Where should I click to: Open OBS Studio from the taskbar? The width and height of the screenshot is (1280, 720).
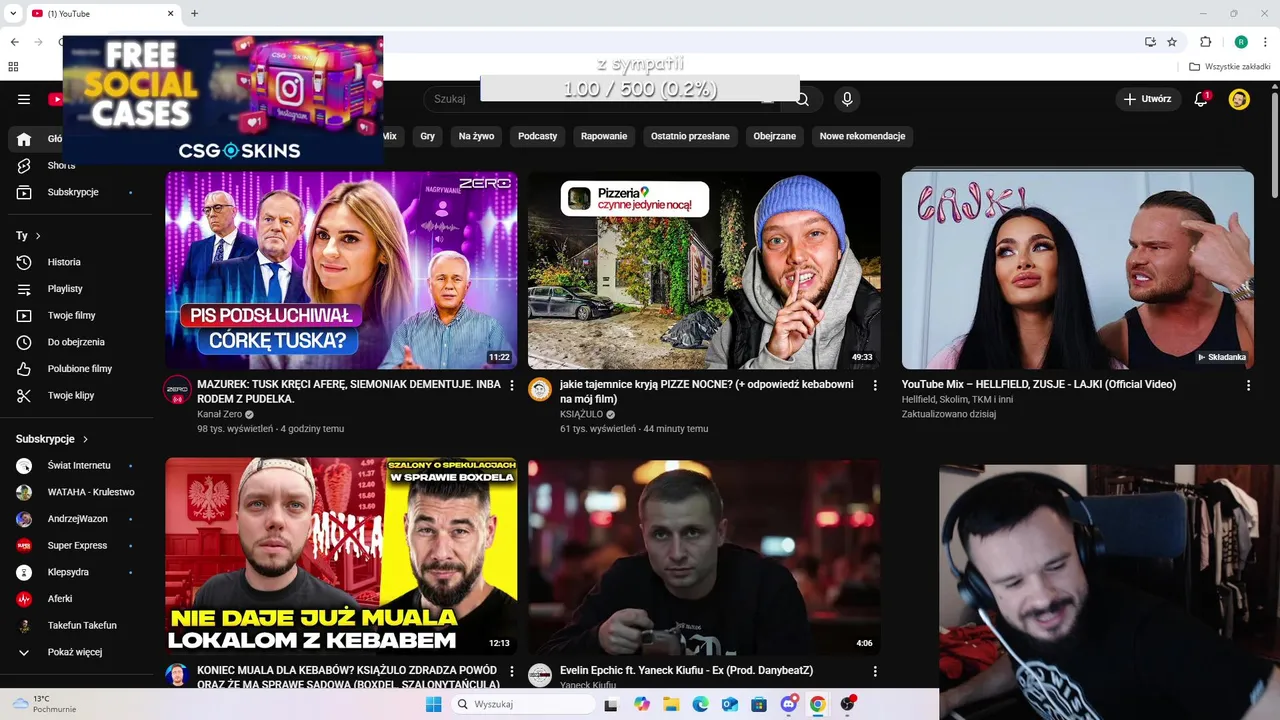[x=848, y=704]
